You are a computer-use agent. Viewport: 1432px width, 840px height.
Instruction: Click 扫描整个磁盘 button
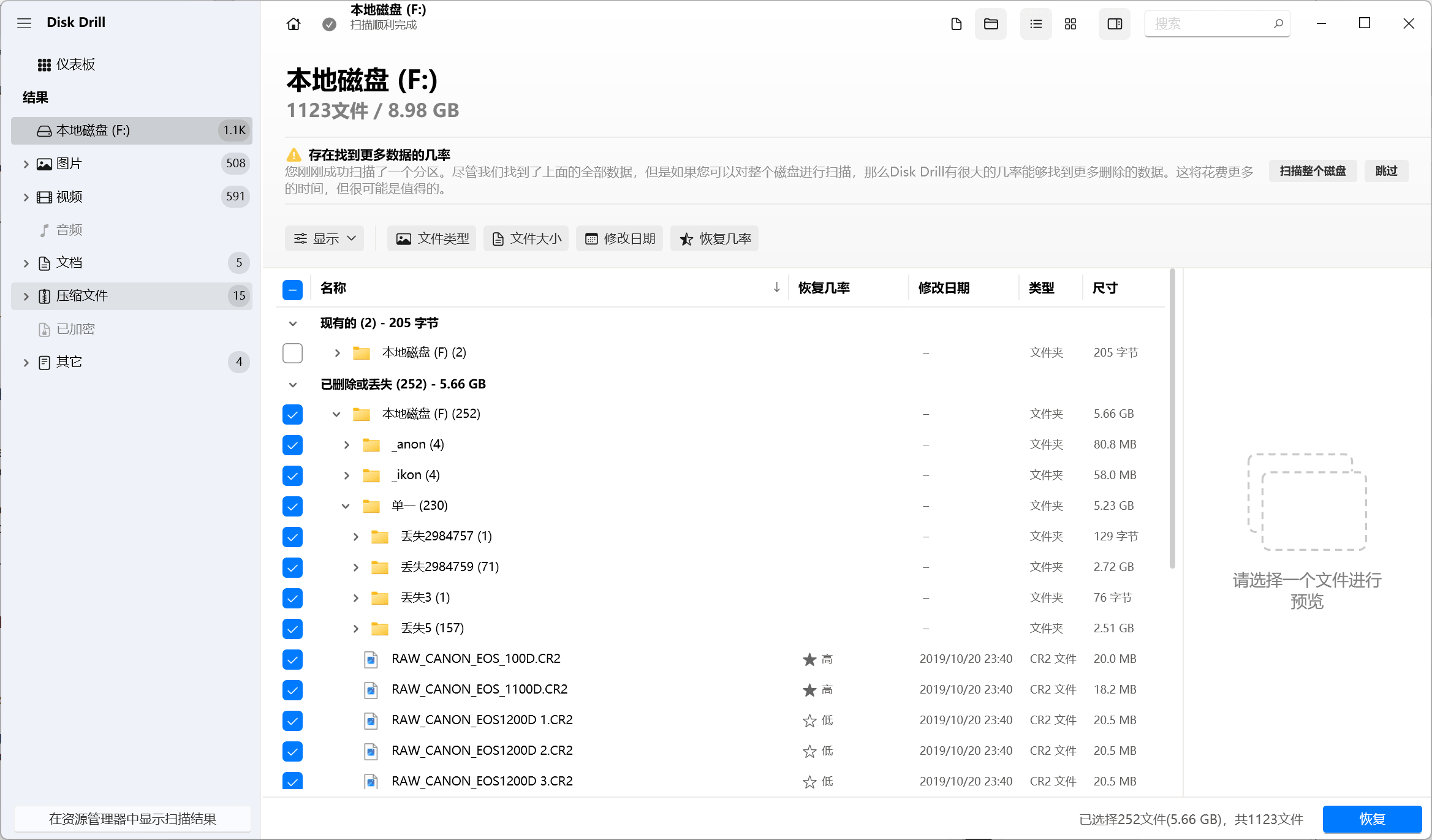pyautogui.click(x=1313, y=171)
